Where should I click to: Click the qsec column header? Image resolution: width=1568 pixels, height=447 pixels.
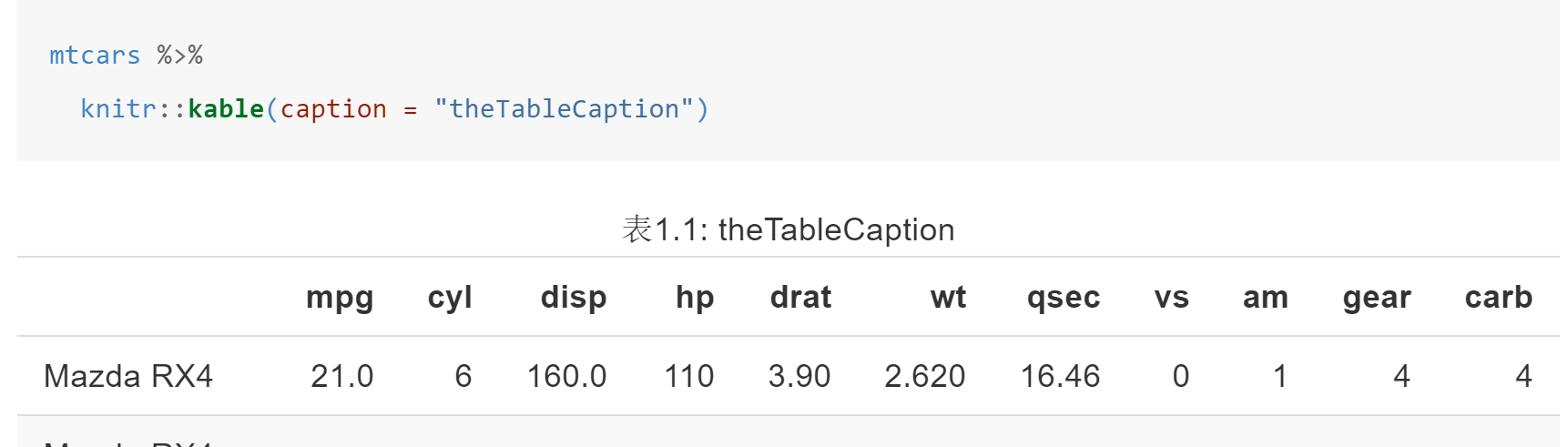coord(1064,299)
